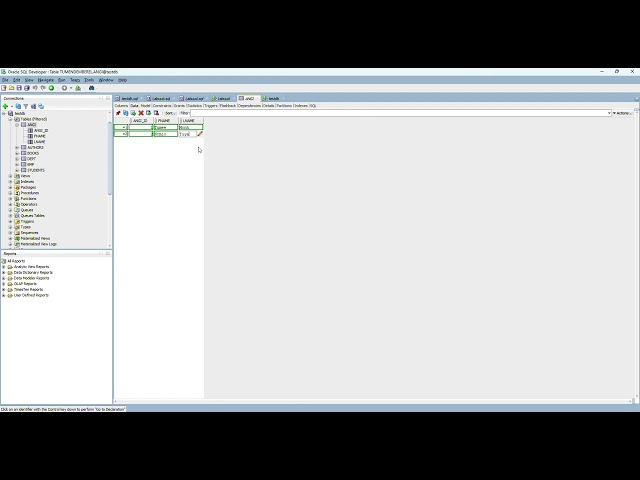Click the Rollback Changes icon
The height and width of the screenshot is (480, 640).
156,113
